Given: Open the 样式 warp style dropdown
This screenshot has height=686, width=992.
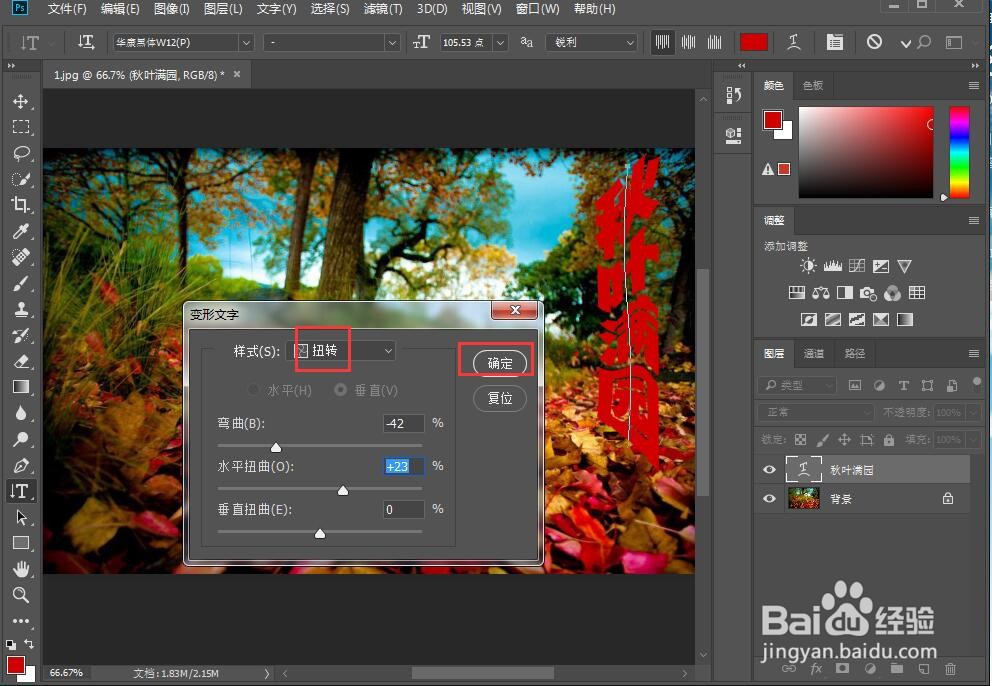Looking at the screenshot, I should (341, 351).
